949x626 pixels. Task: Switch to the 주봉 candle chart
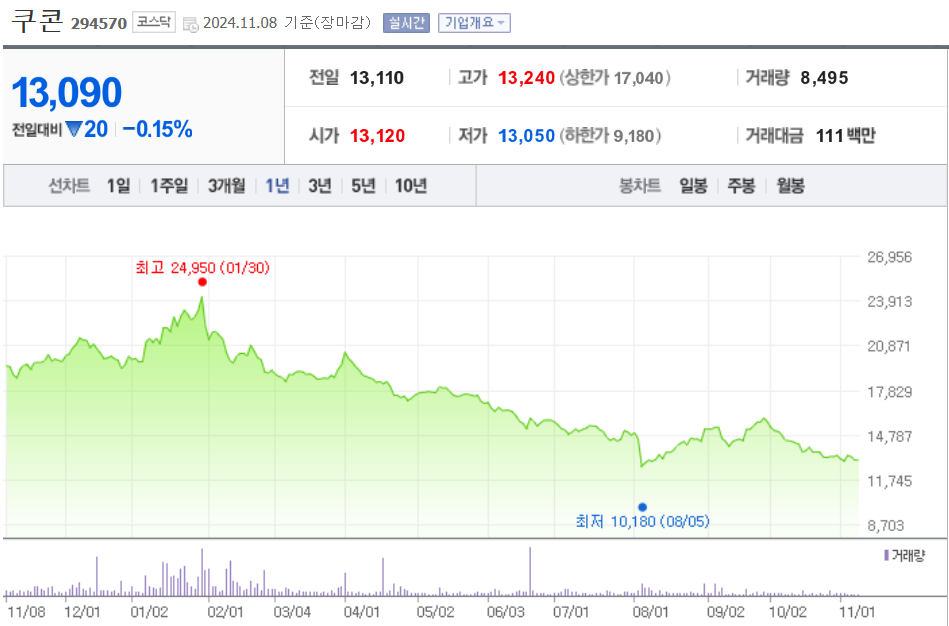point(741,186)
